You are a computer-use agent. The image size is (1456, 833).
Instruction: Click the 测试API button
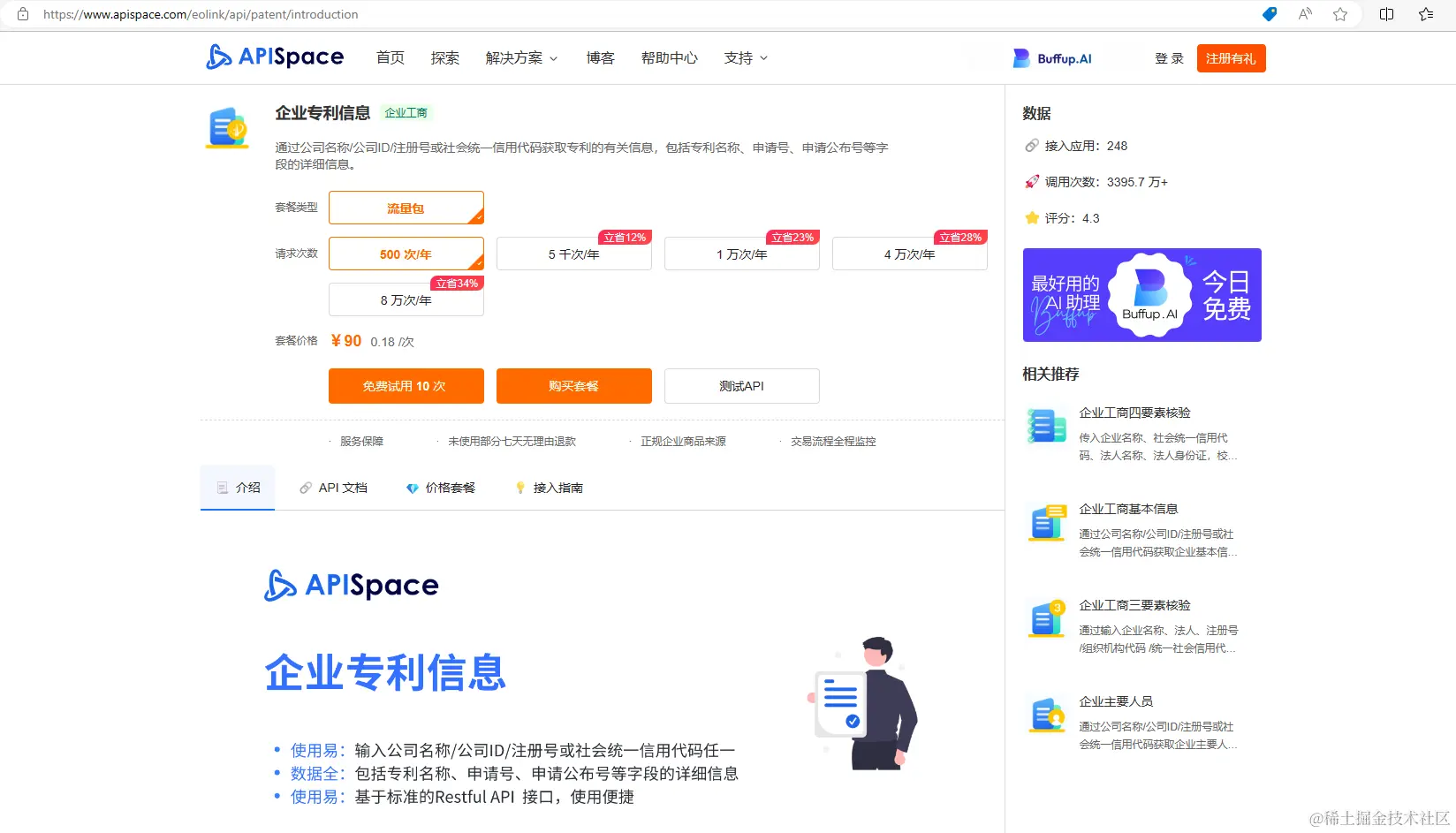(x=741, y=386)
